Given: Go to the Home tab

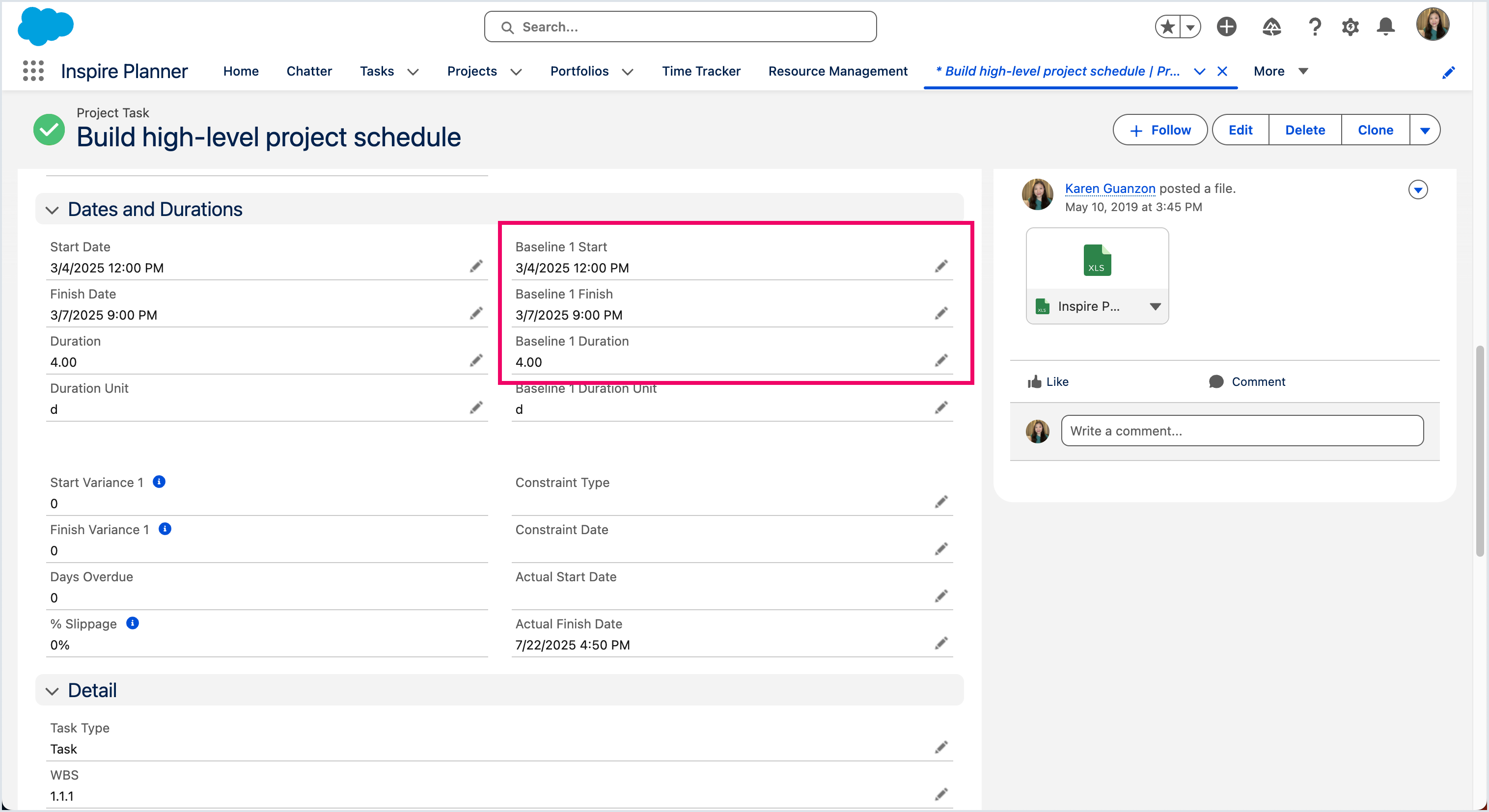Looking at the screenshot, I should coord(241,71).
